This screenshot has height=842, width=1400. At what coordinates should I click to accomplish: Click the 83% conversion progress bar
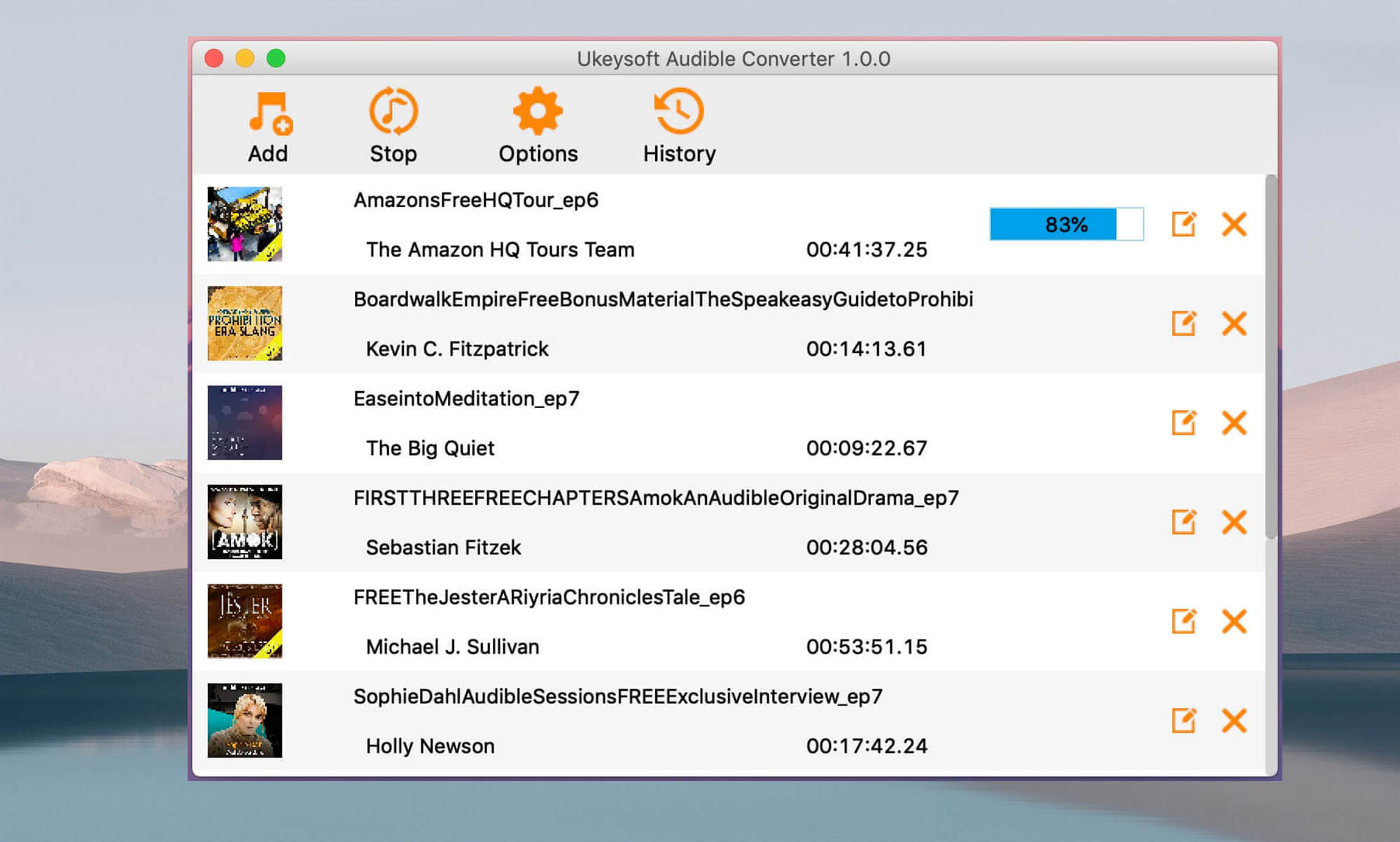[x=1066, y=224]
